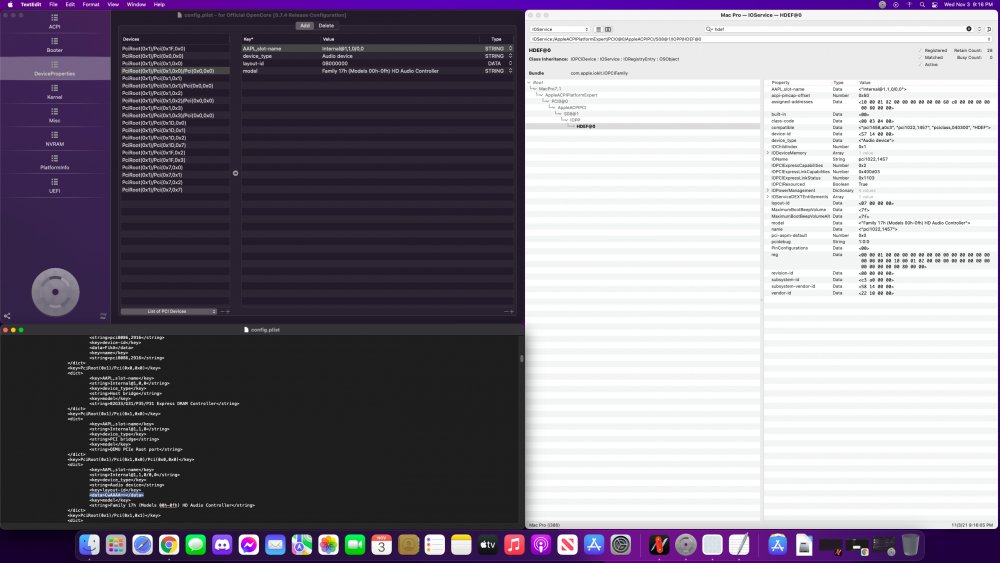The width and height of the screenshot is (1000, 563).
Task: Open the PlatformInfo section in sidebar
Action: 54,163
